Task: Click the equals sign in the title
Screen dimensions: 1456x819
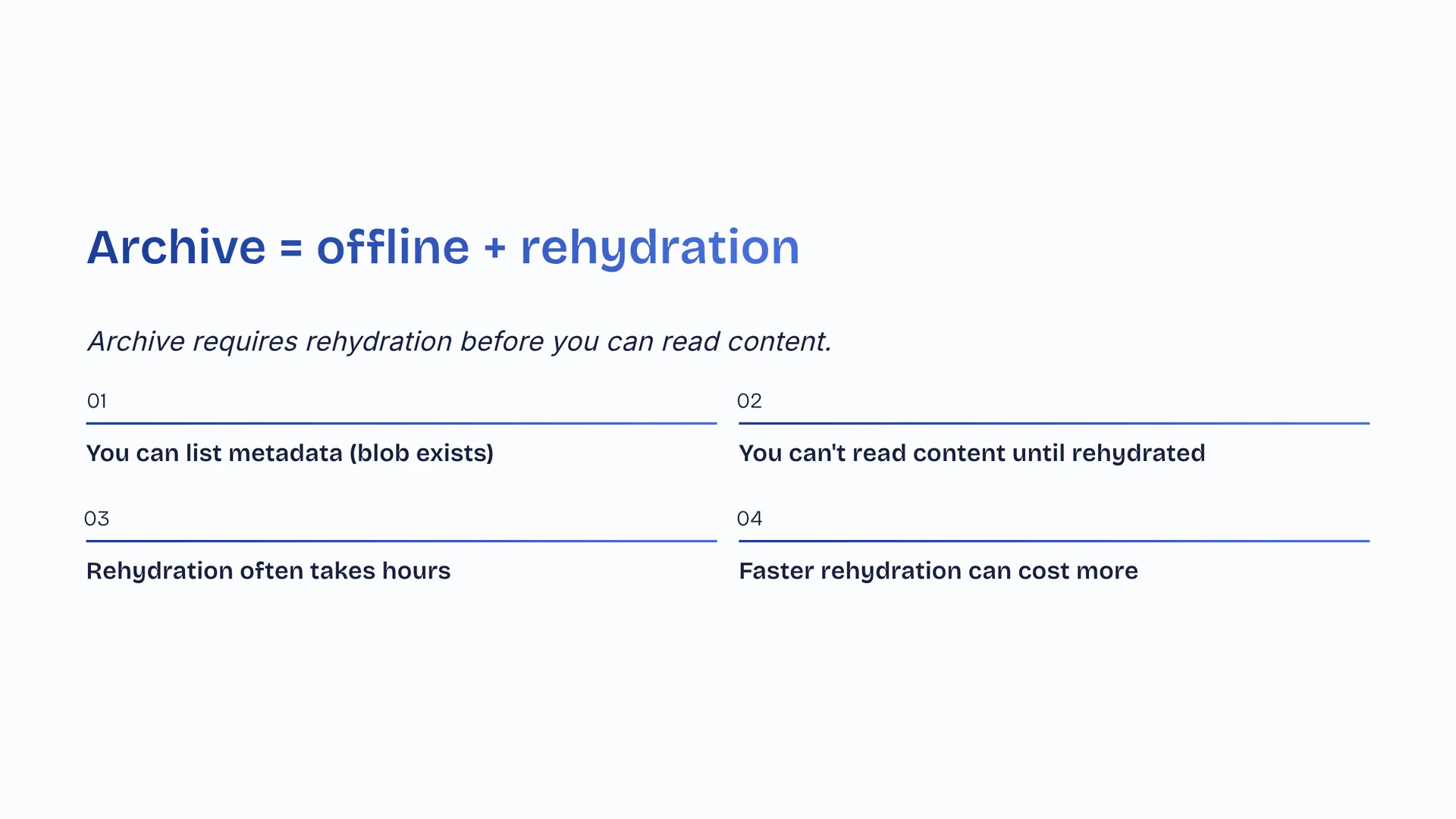Action: point(291,249)
